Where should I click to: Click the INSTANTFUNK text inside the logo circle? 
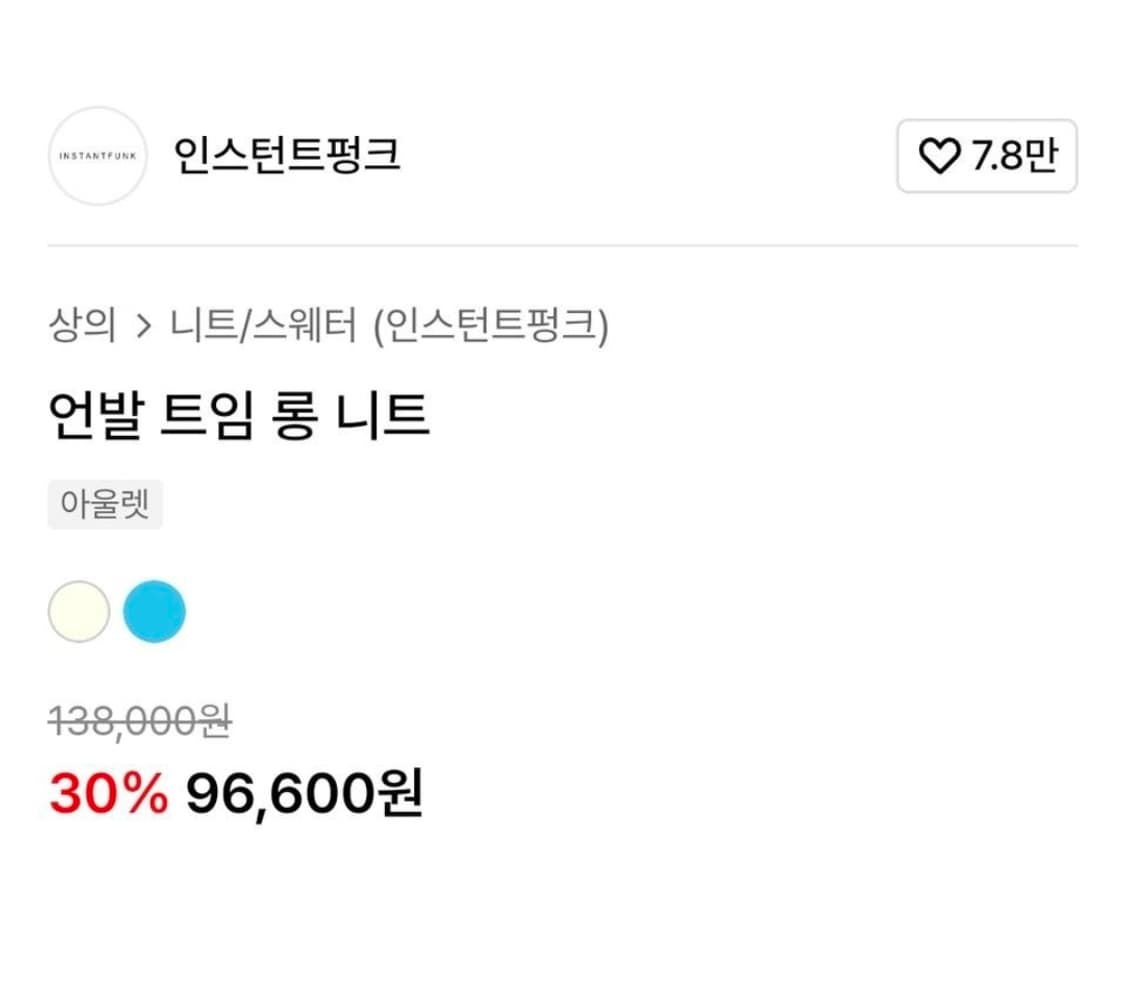pyautogui.click(x=97, y=157)
